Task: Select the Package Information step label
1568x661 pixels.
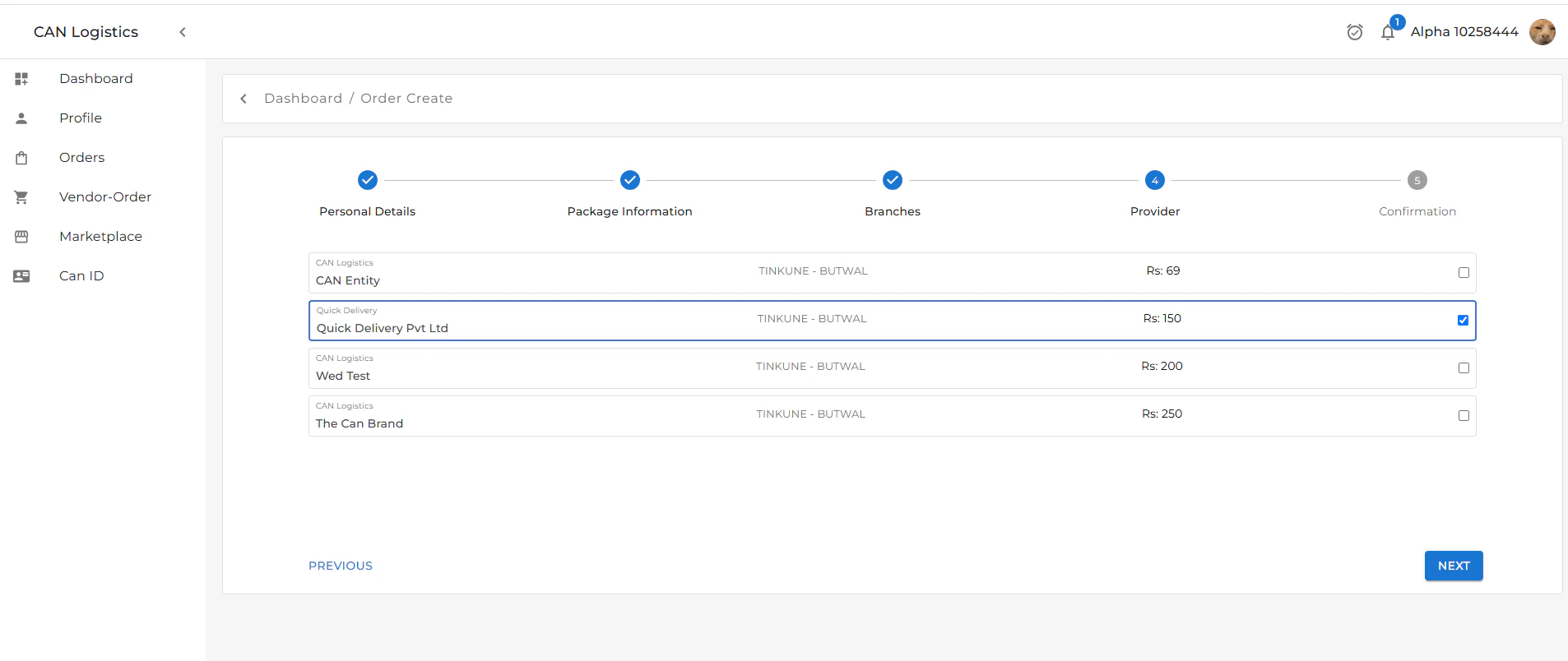Action: click(x=630, y=211)
